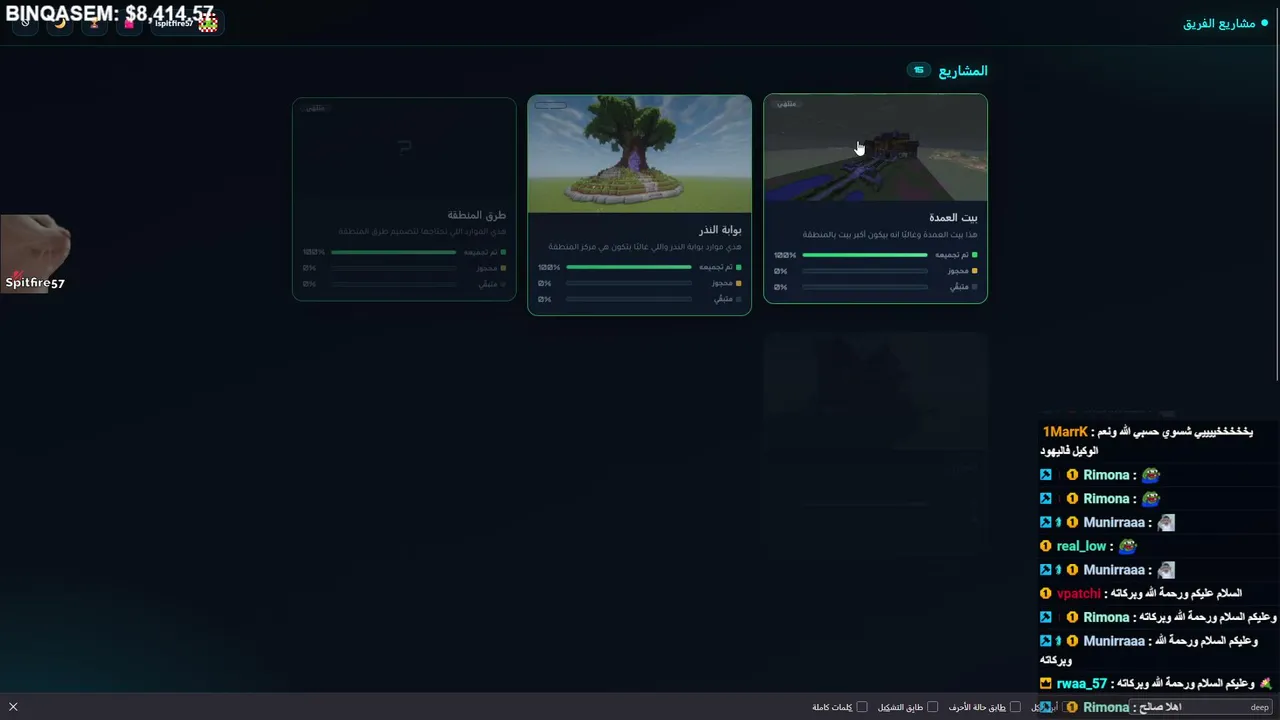Click the 1MarrK username in chat
This screenshot has width=1280, height=720.
(1065, 432)
